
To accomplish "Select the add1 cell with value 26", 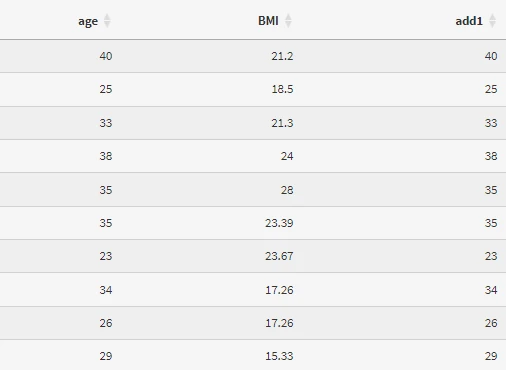I will tap(491, 323).
